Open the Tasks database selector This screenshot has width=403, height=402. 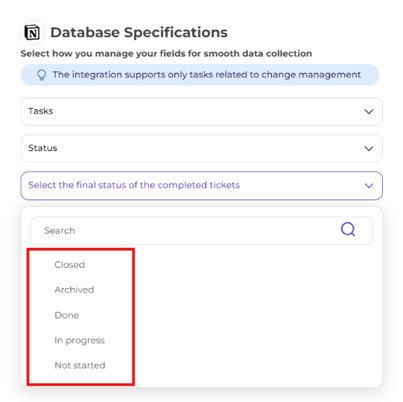(x=201, y=111)
